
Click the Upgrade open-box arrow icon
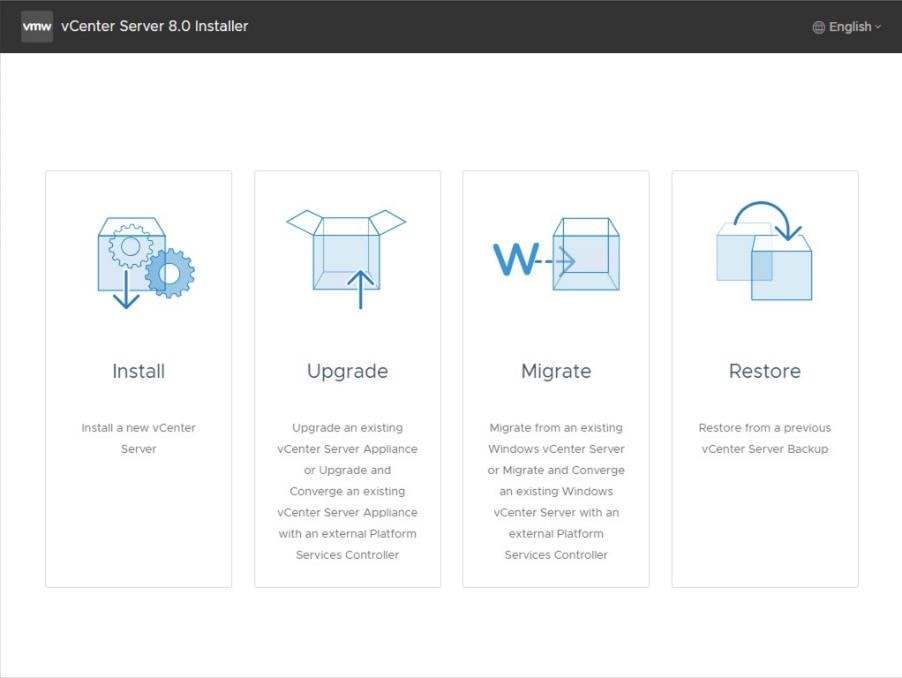click(x=346, y=259)
